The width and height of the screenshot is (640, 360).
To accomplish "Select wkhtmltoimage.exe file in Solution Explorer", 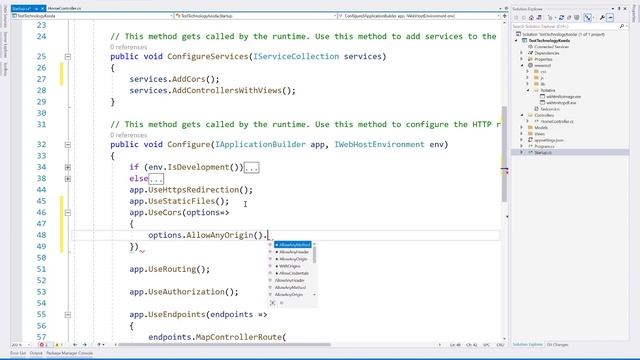I will 561,96.
